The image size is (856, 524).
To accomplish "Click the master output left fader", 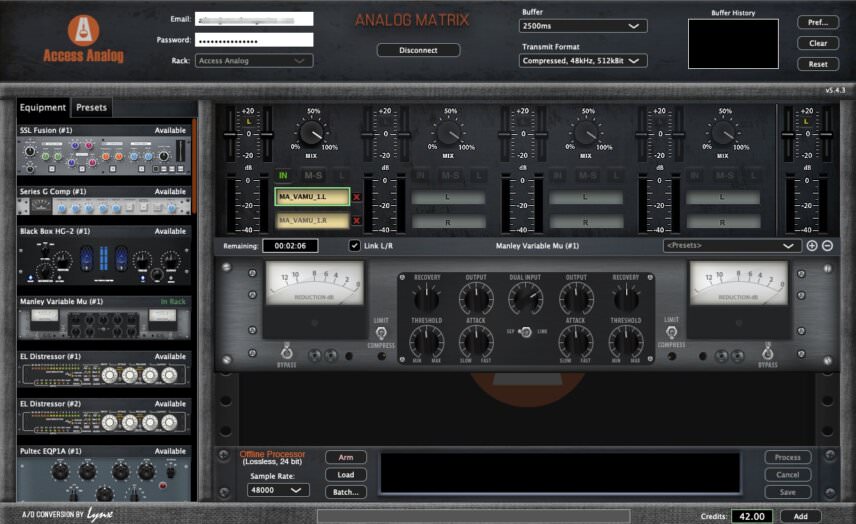I will click(x=788, y=134).
